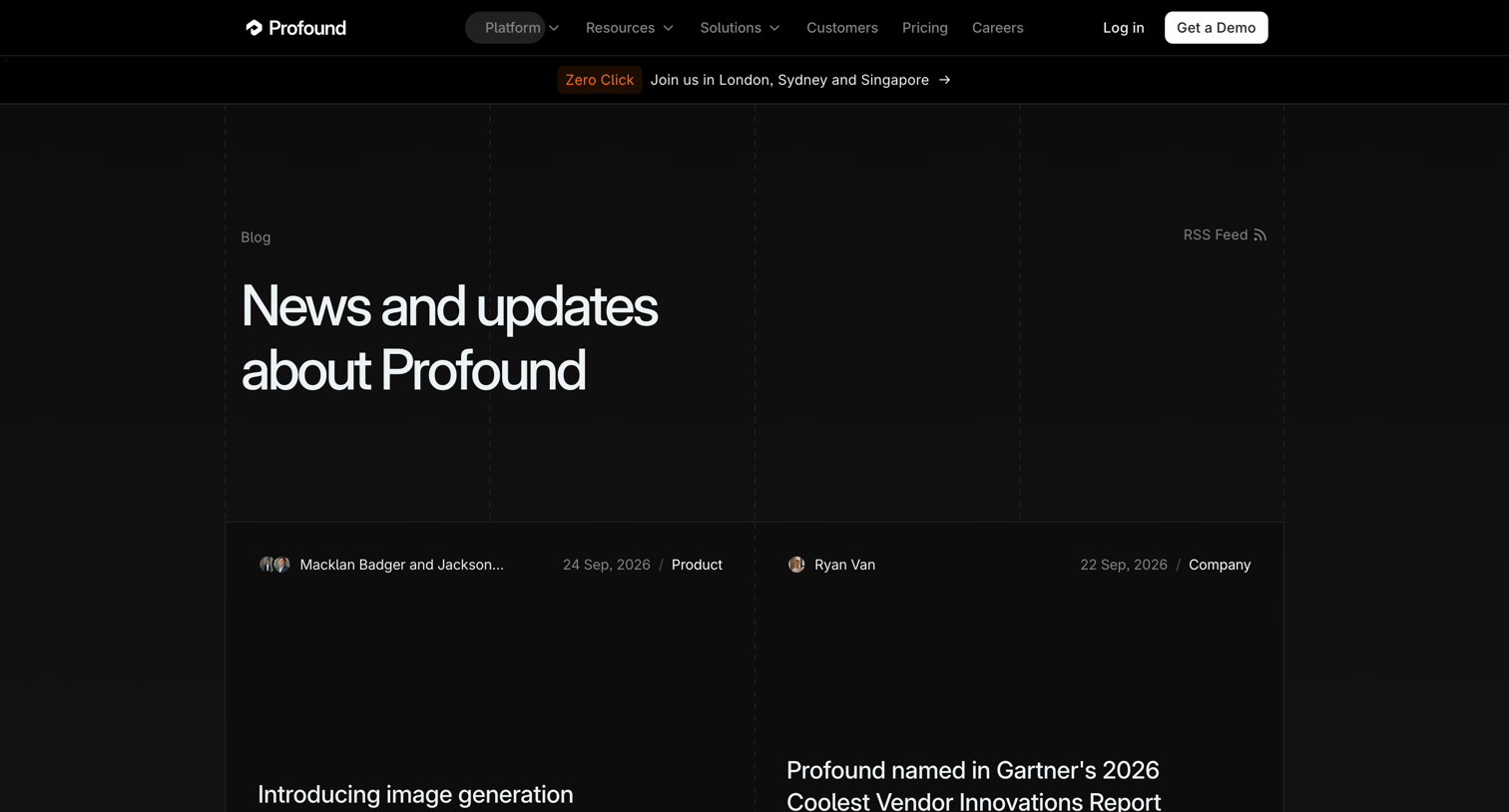
Task: Filter by the Product category
Action: pos(697,565)
